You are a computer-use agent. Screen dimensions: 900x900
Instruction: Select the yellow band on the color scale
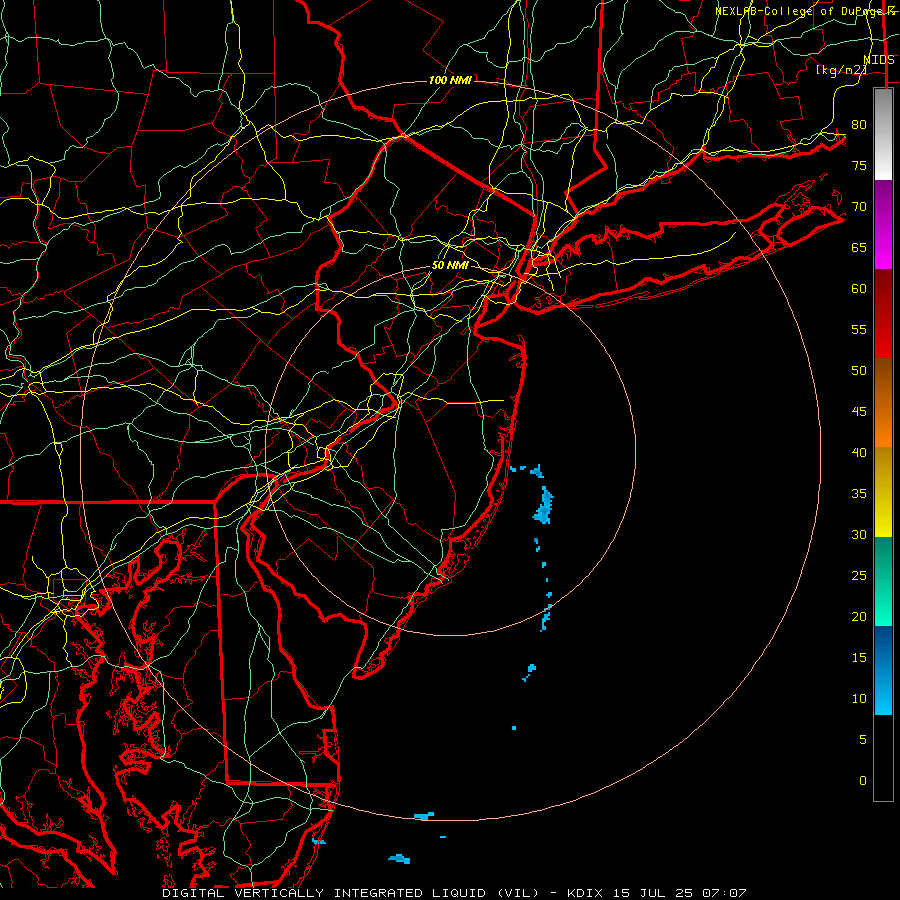point(883,492)
